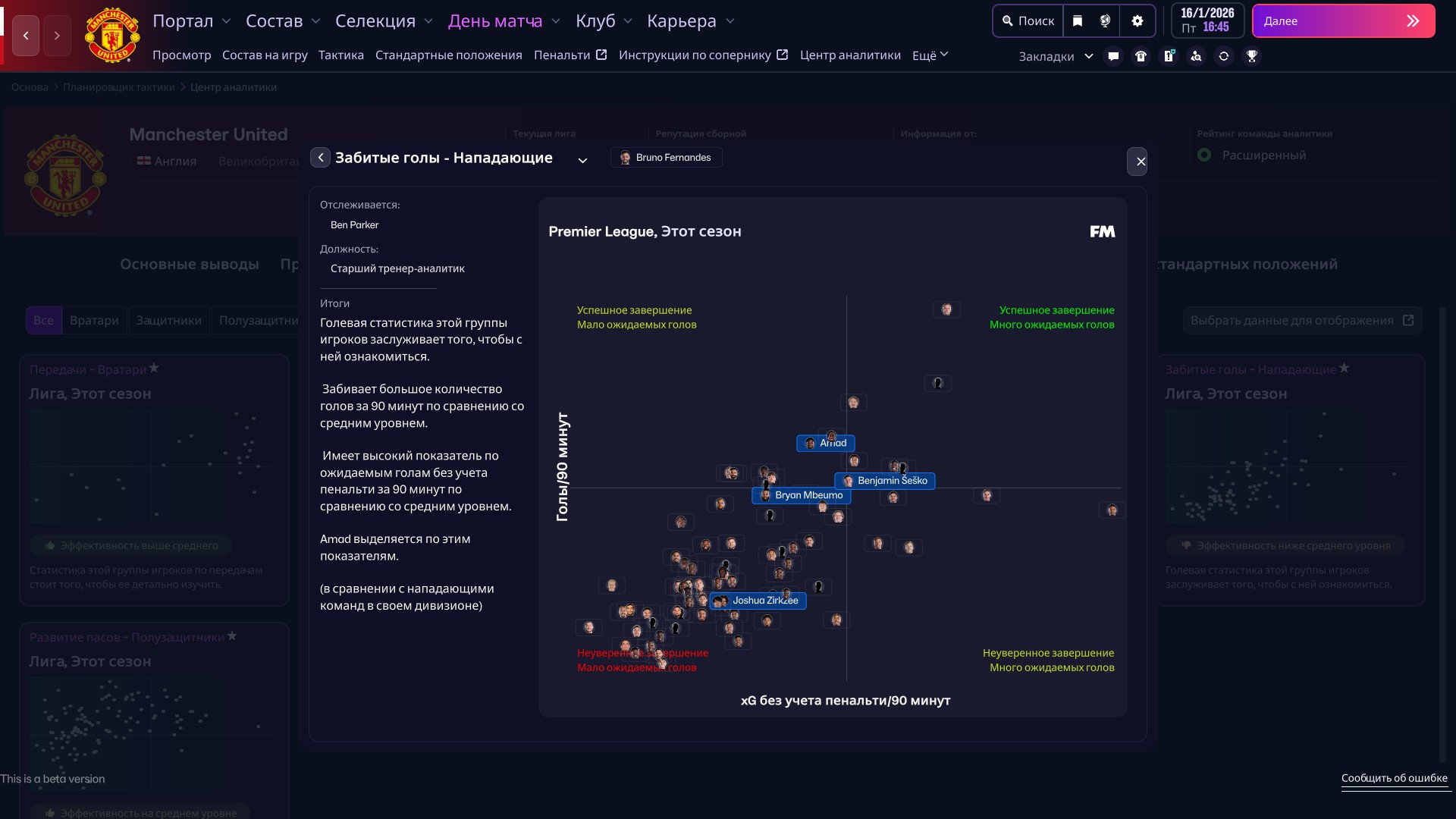Switch to Тактика tab
The image size is (1456, 819).
pyautogui.click(x=340, y=55)
